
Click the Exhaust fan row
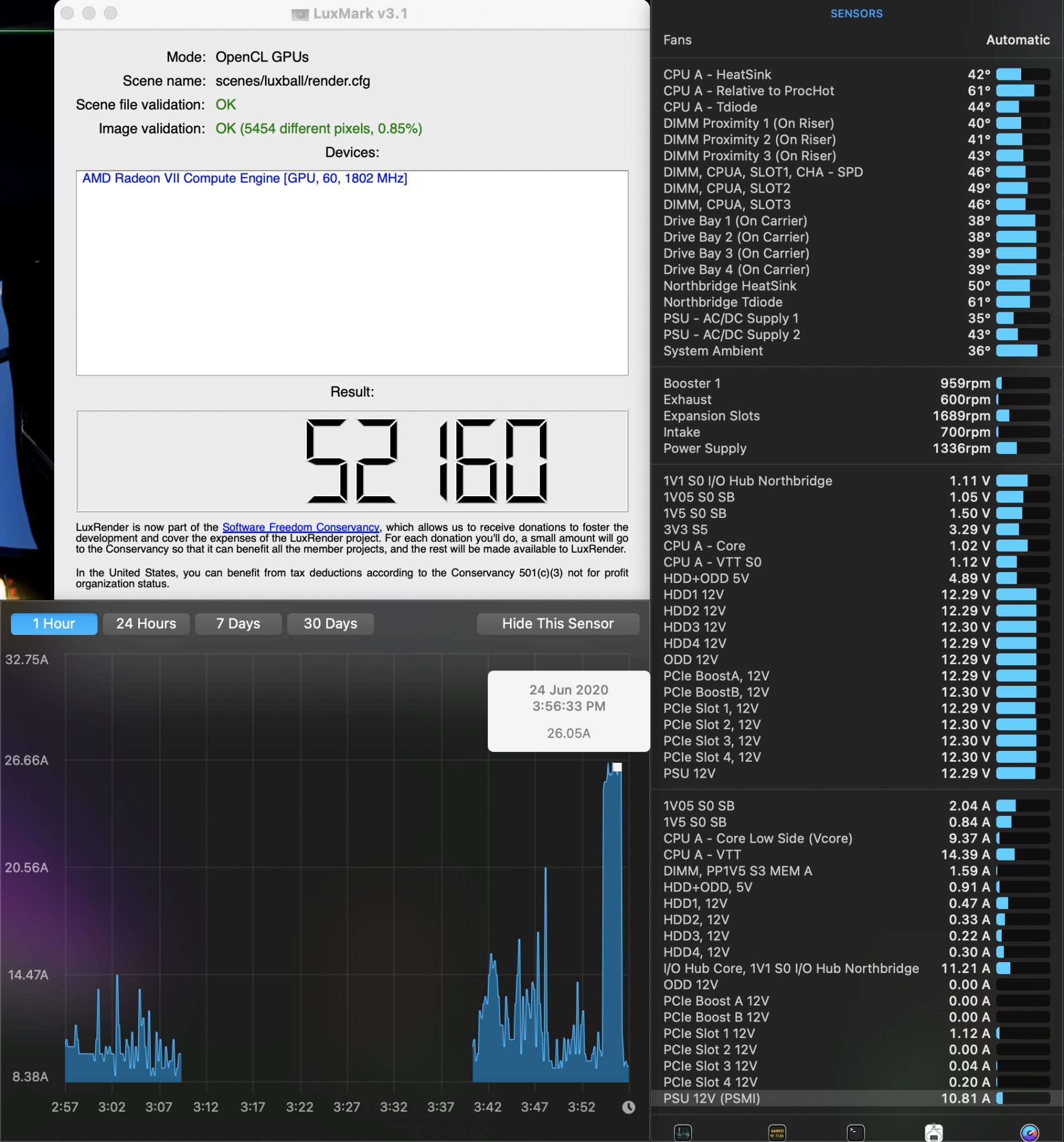click(857, 399)
